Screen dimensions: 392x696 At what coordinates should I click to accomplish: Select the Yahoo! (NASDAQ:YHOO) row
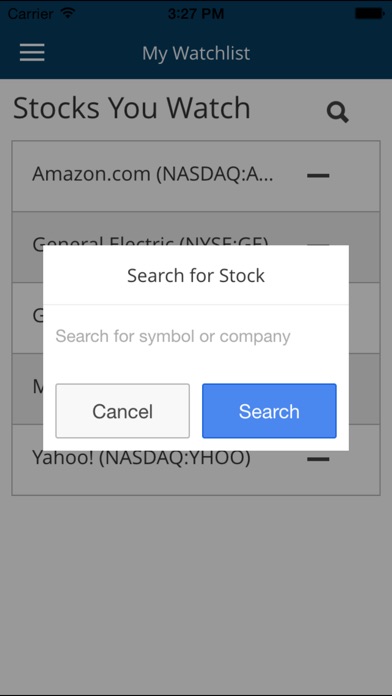click(x=196, y=460)
